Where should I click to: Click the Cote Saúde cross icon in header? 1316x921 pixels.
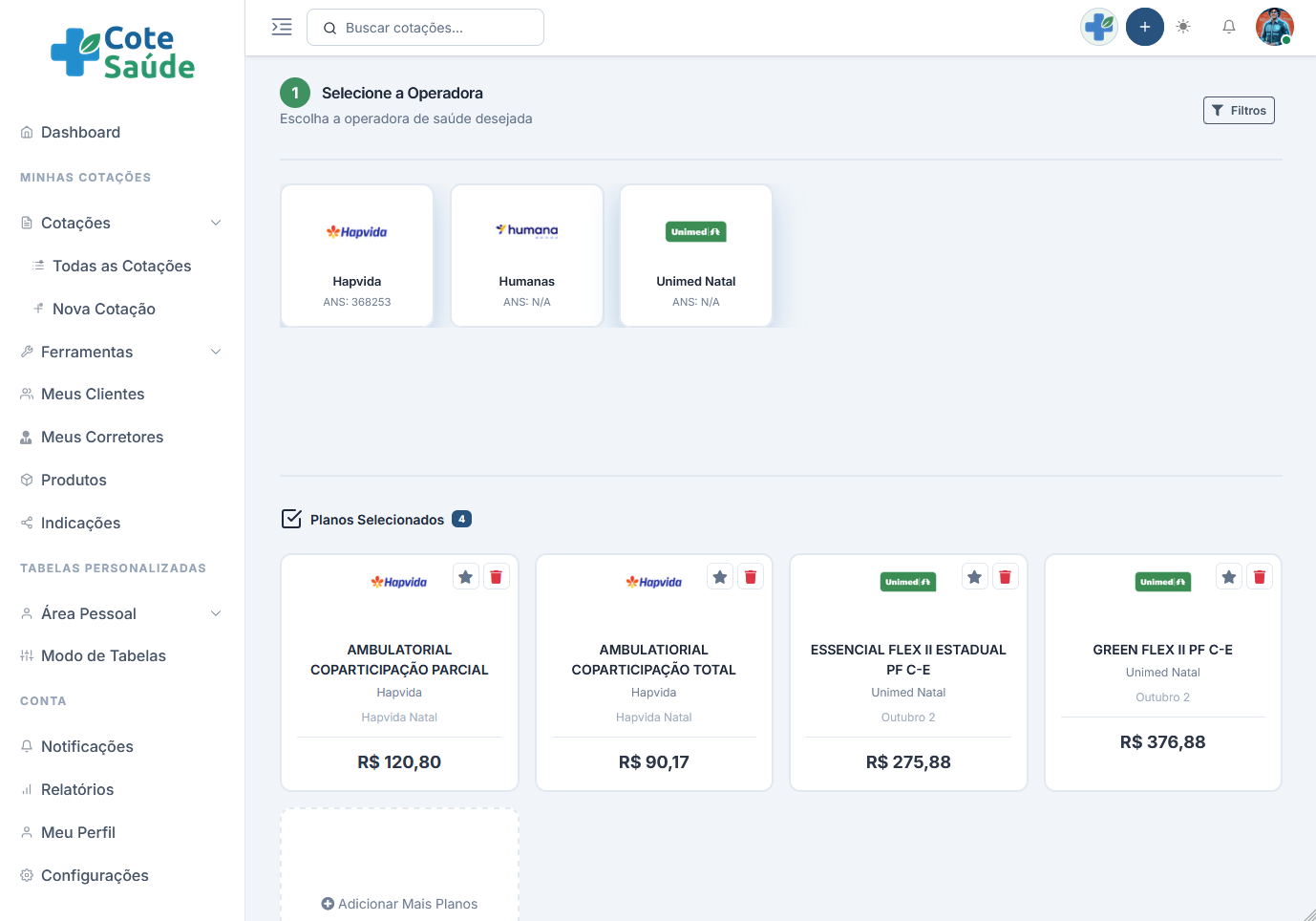click(x=1099, y=27)
